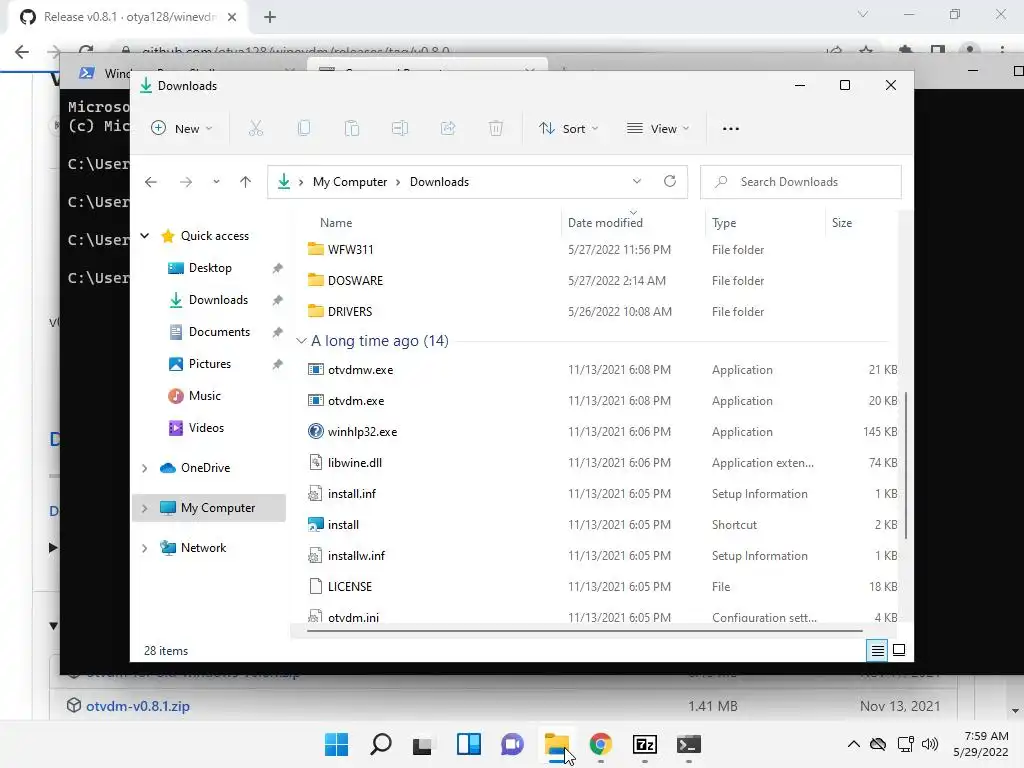The width and height of the screenshot is (1024, 768).
Task: Click the Delete trash icon
Action: [496, 129]
